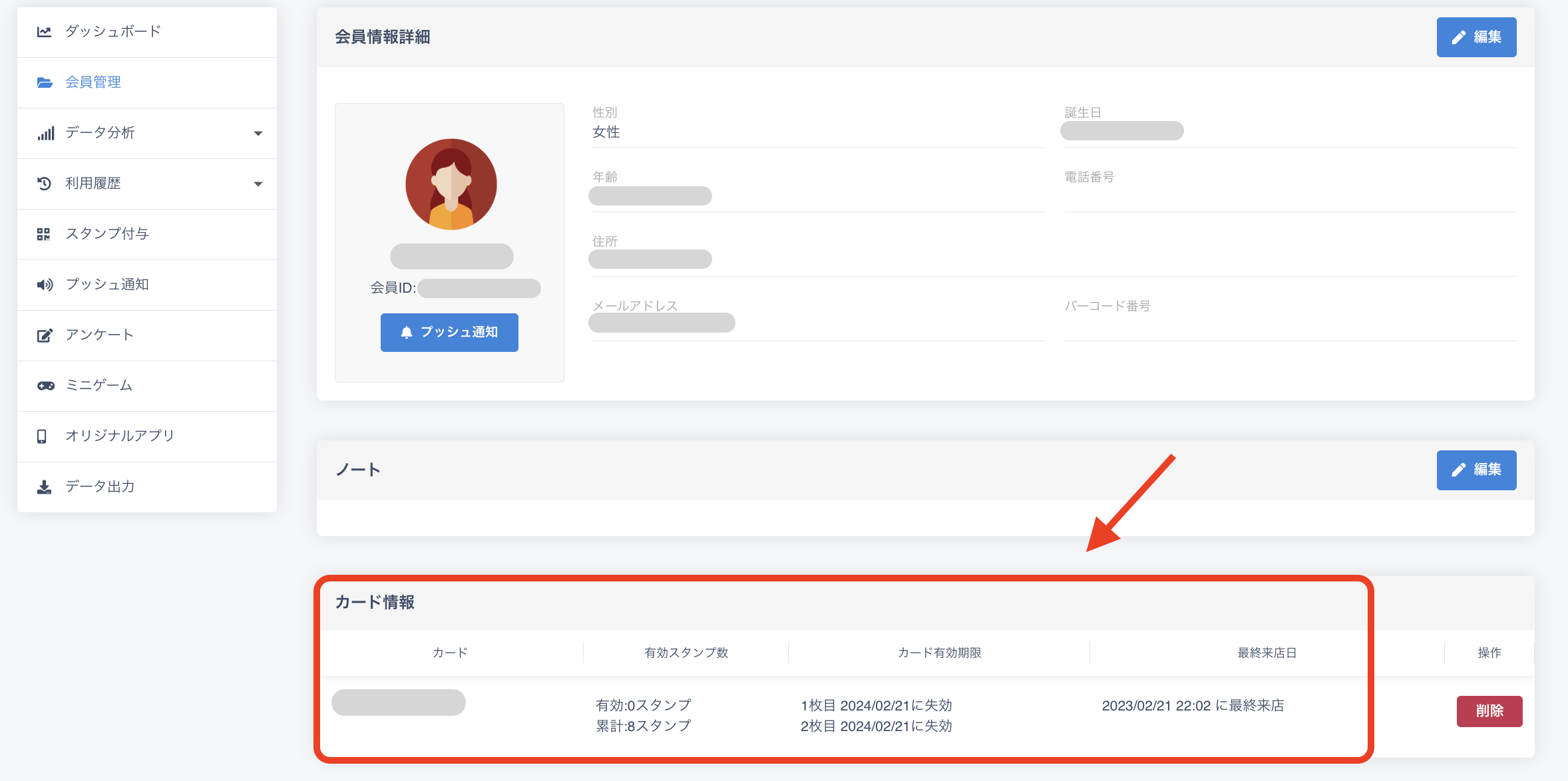The width and height of the screenshot is (1568, 781).
Task: Click the アンケート edit square icon
Action: coord(44,335)
